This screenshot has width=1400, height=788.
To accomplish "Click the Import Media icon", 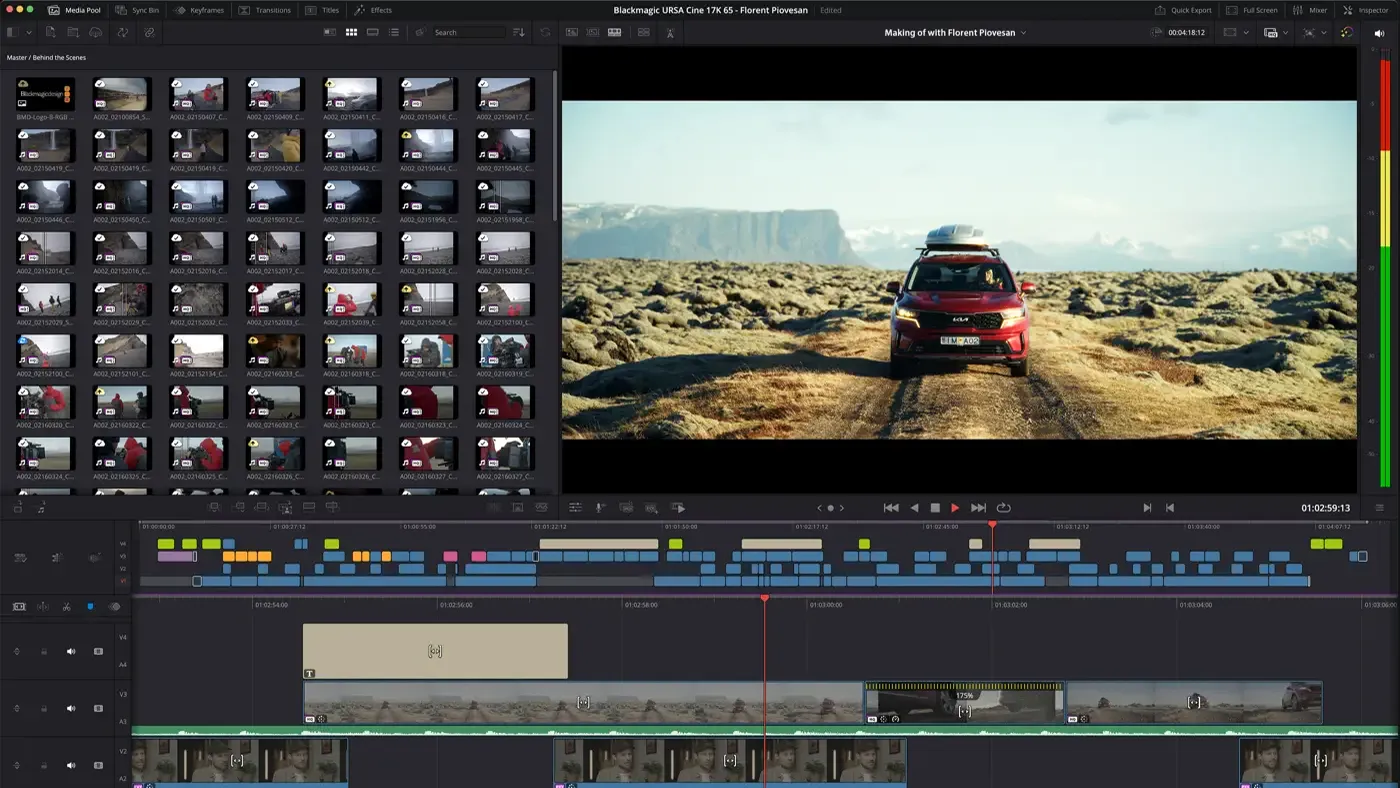I will (x=50, y=32).
